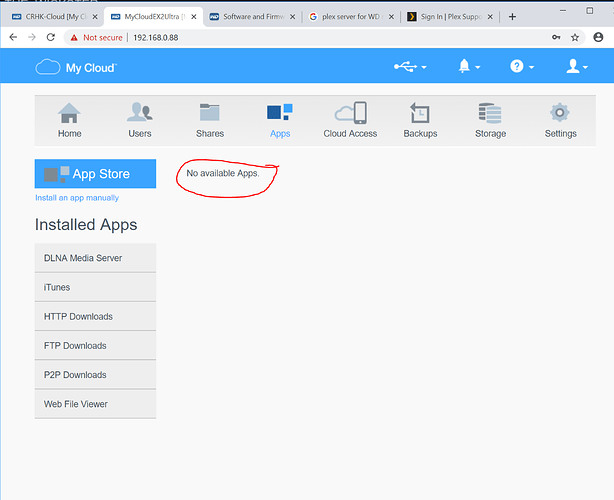The image size is (614, 500).
Task: Click the Installed Apps heading
Action: tap(86, 224)
